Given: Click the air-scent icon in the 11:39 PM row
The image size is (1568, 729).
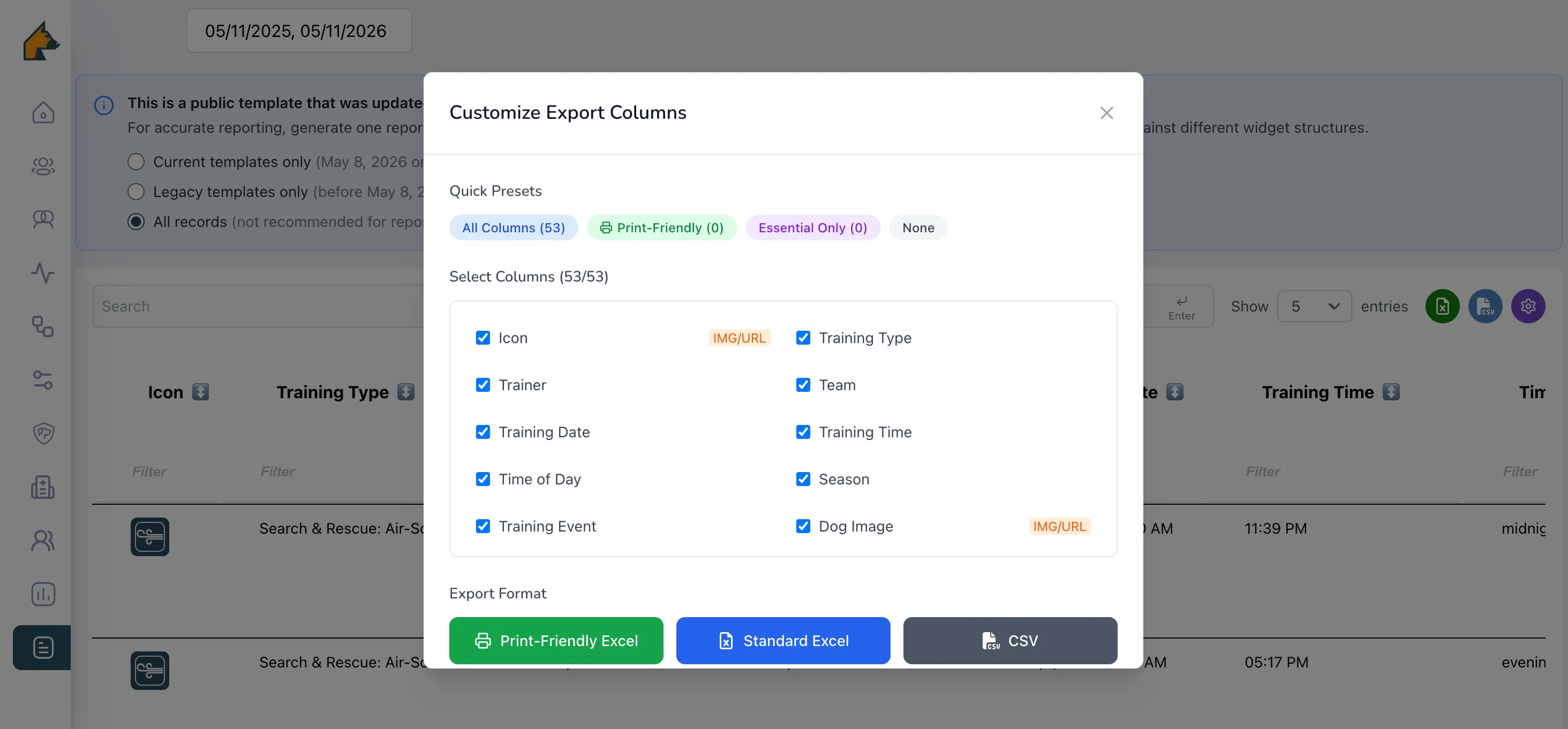Looking at the screenshot, I should [x=150, y=536].
